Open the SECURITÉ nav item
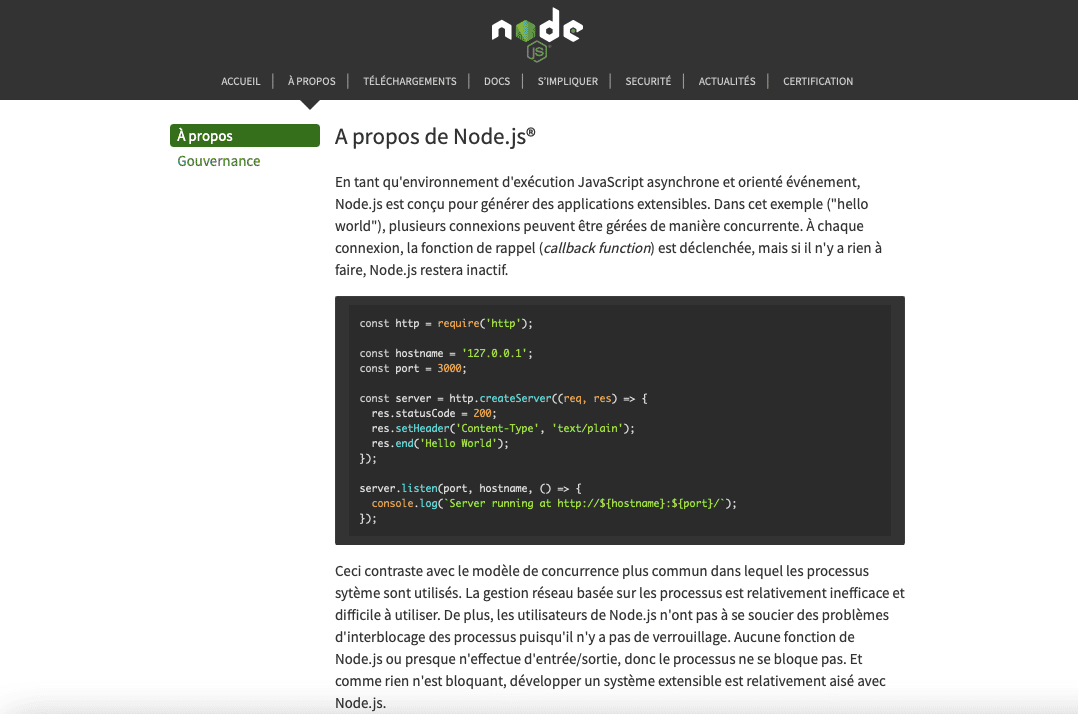1078x714 pixels. (x=648, y=81)
